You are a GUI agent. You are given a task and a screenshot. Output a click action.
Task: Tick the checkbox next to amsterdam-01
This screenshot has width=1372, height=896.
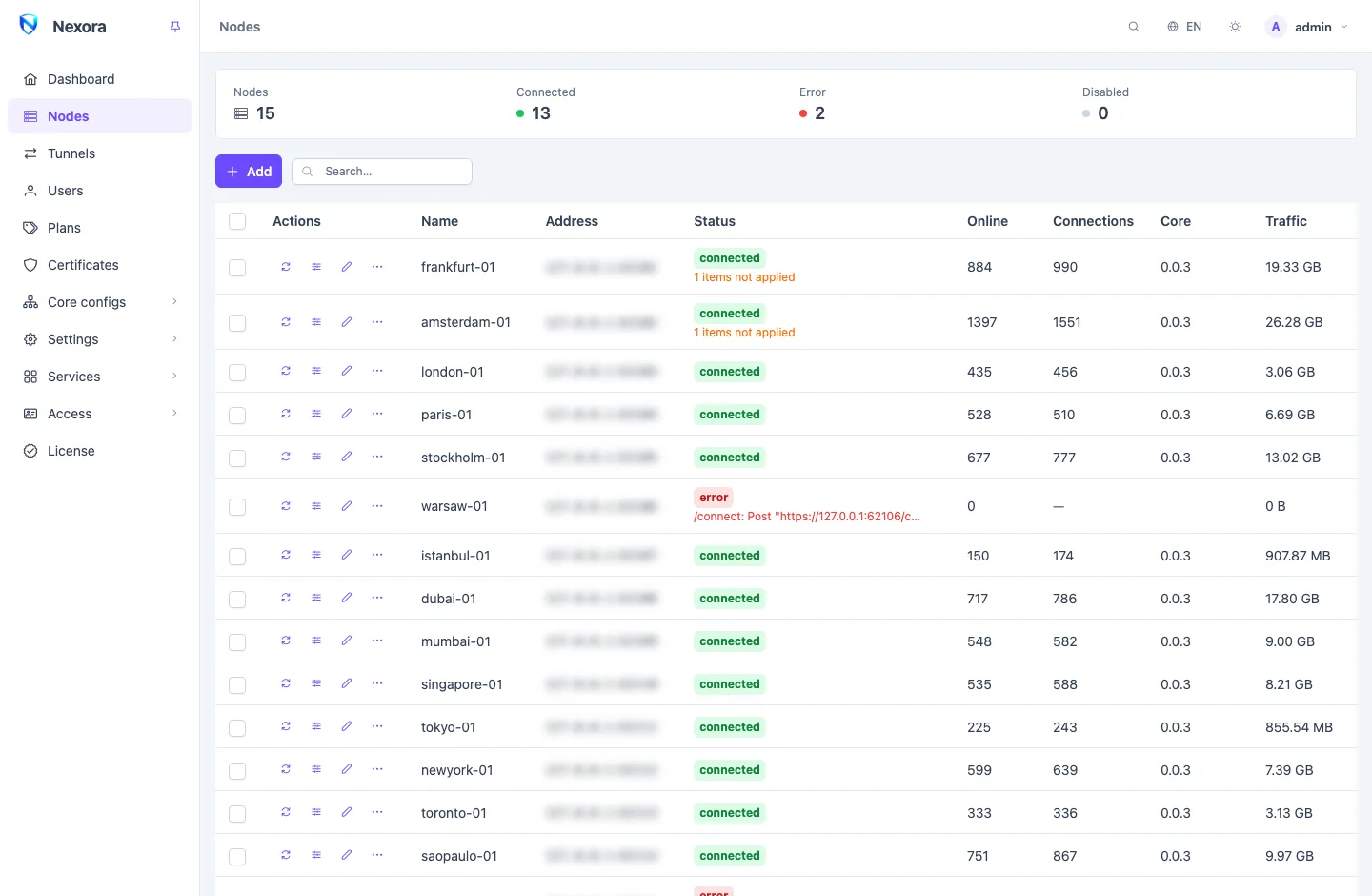(x=237, y=323)
